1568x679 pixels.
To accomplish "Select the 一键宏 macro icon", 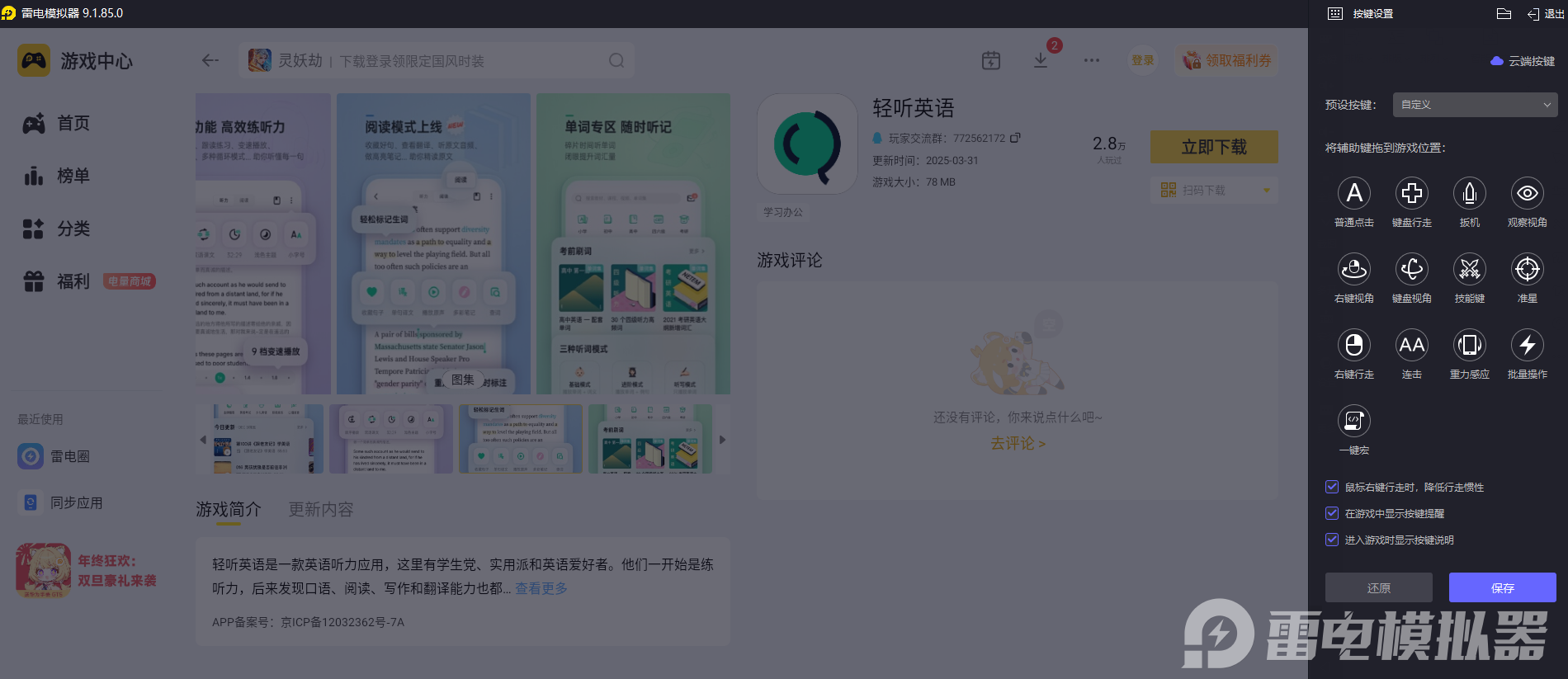I will 1354,421.
